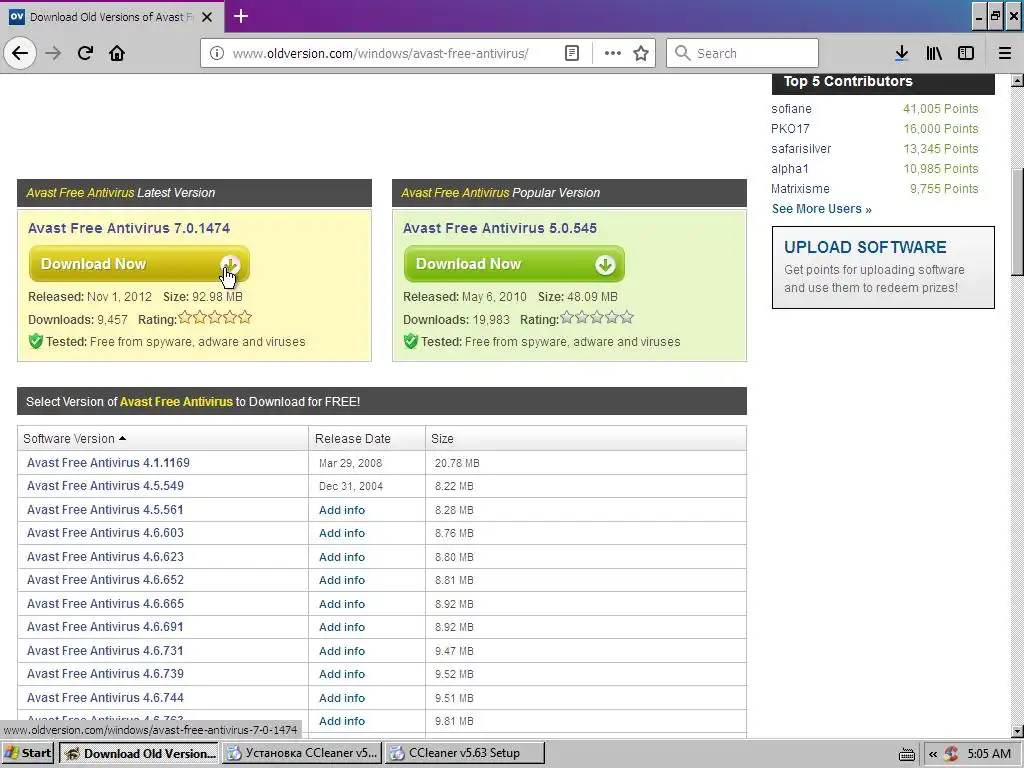Open safarisilver contributor profile

[x=801, y=149]
